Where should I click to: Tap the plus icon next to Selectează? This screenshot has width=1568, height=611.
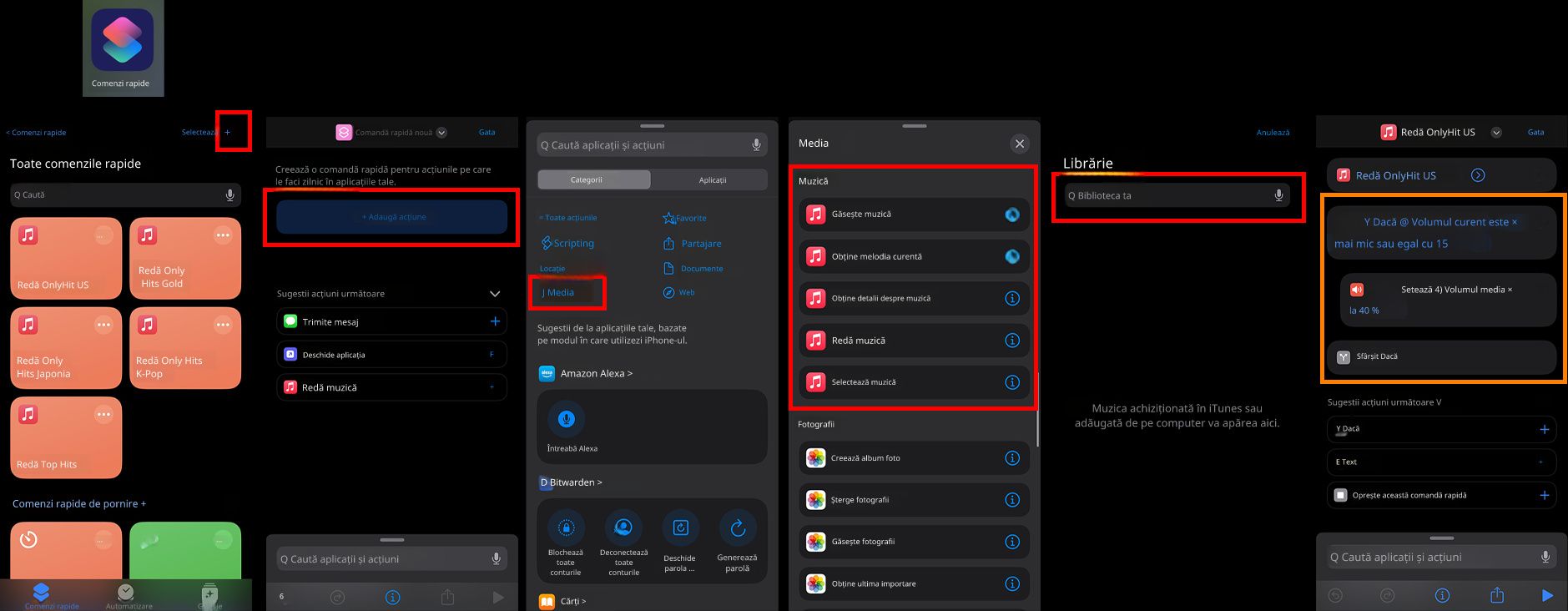[227, 132]
